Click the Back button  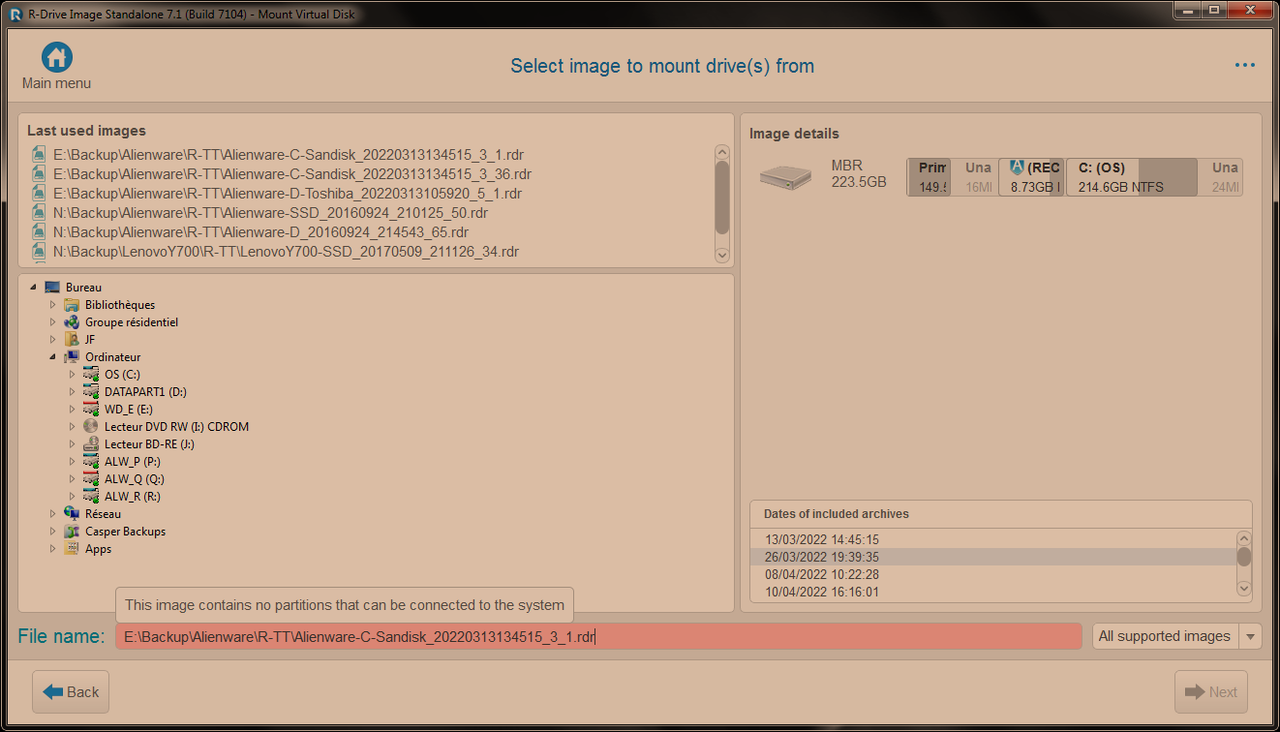[x=71, y=692]
